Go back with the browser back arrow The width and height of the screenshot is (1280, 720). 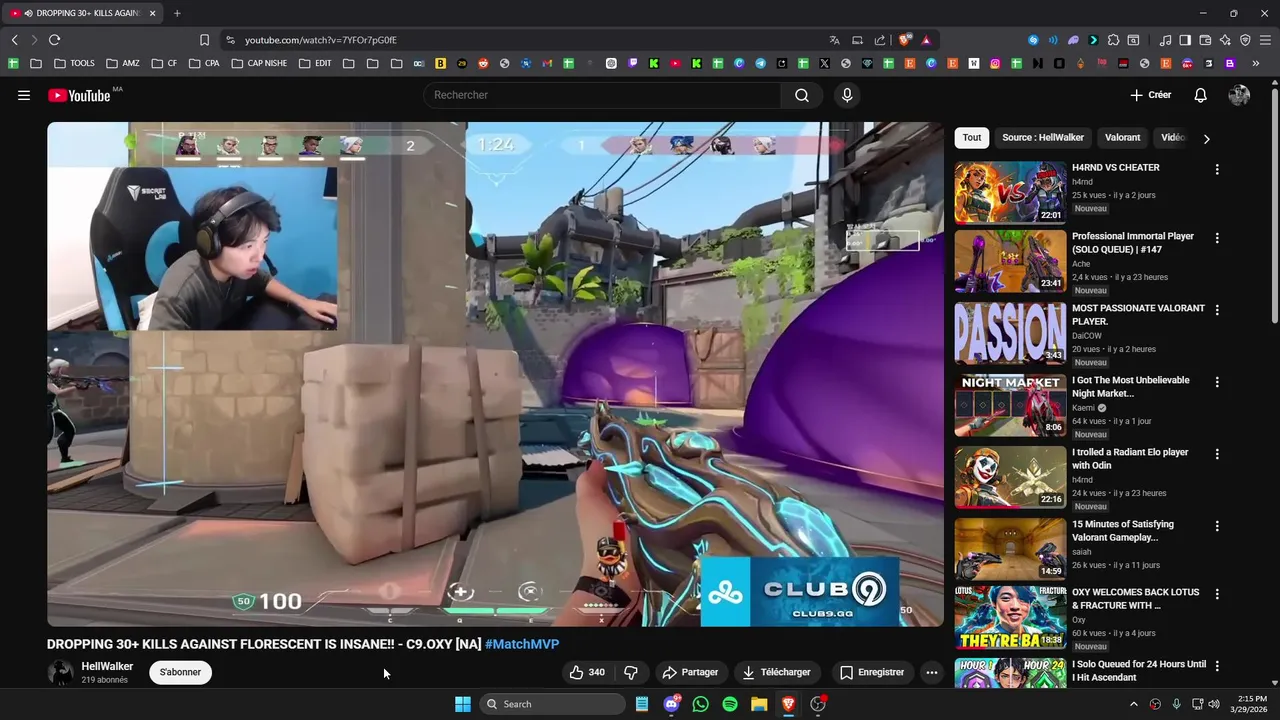[x=14, y=40]
